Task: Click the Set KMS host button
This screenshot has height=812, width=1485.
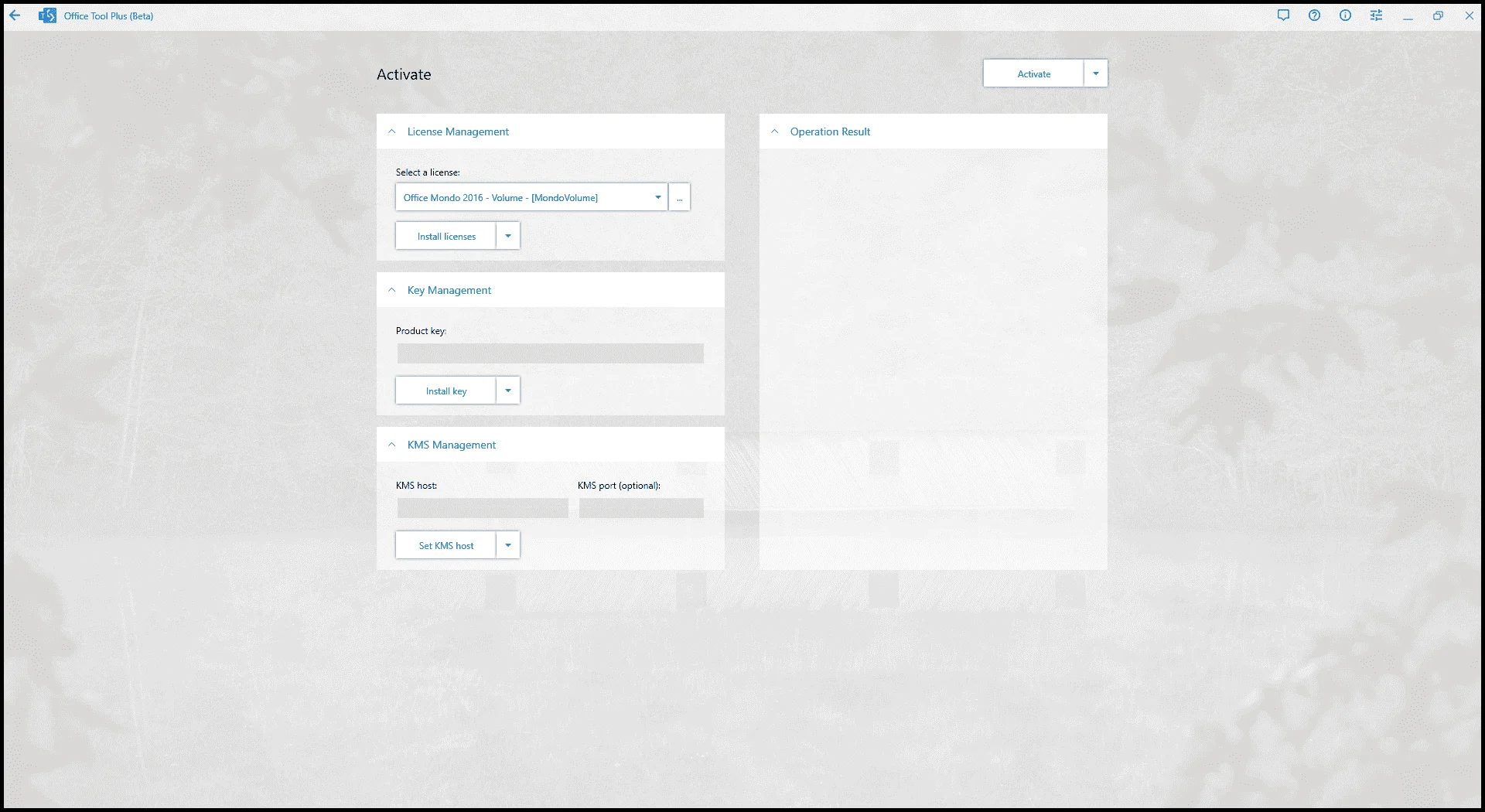Action: point(445,545)
